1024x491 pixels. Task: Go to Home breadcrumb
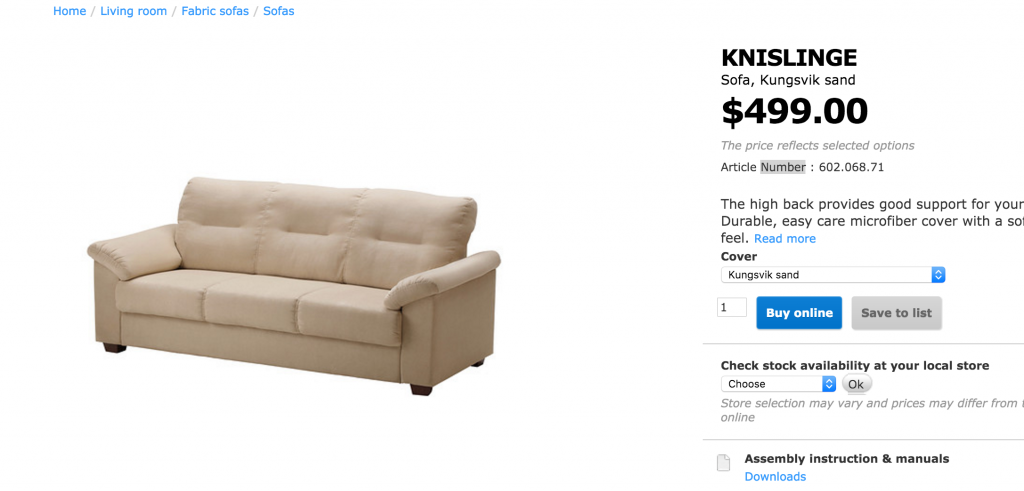pyautogui.click(x=69, y=11)
